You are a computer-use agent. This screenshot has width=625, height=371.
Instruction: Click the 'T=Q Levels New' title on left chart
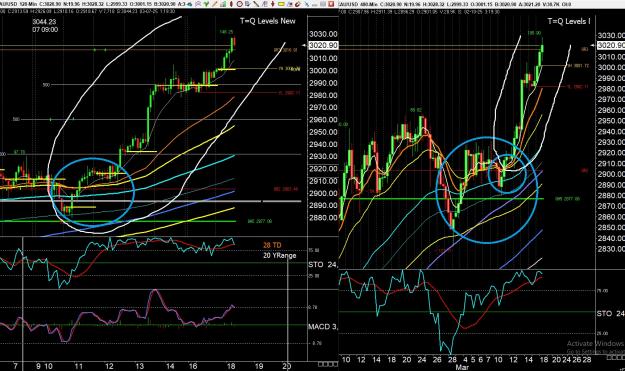pyautogui.click(x=267, y=21)
